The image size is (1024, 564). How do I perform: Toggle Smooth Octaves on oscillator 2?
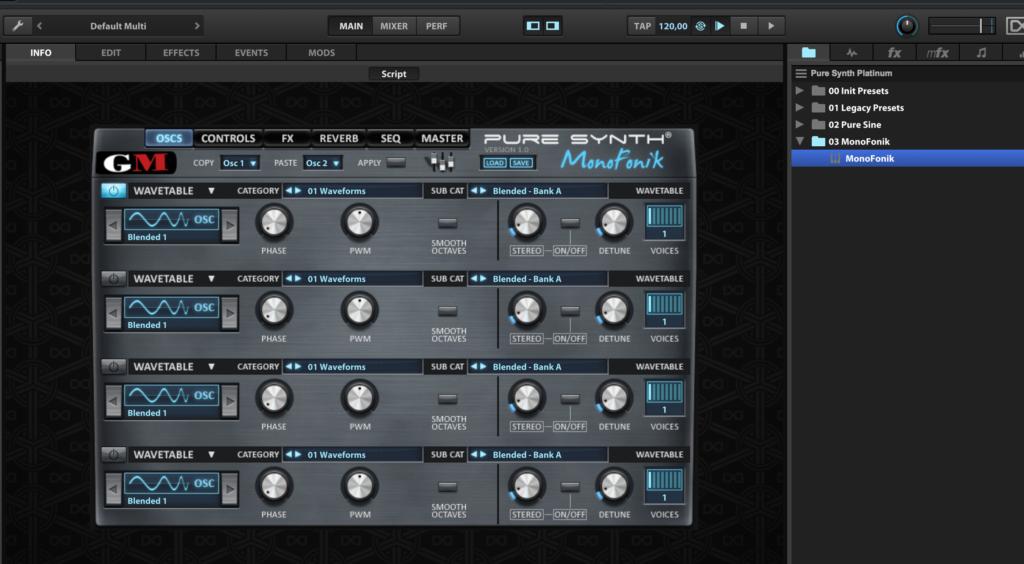(x=447, y=311)
